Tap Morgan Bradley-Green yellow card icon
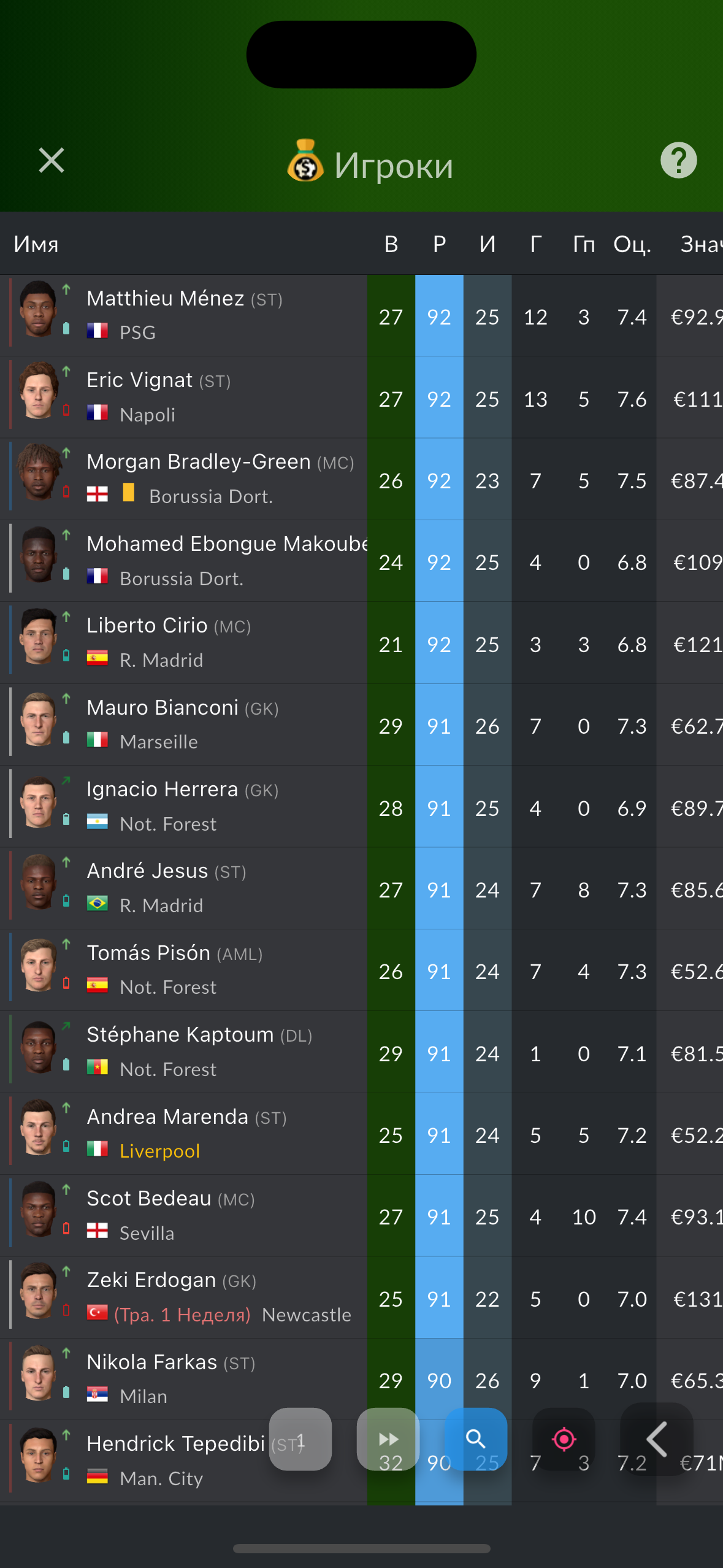The width and height of the screenshot is (723, 1568). pos(129,493)
